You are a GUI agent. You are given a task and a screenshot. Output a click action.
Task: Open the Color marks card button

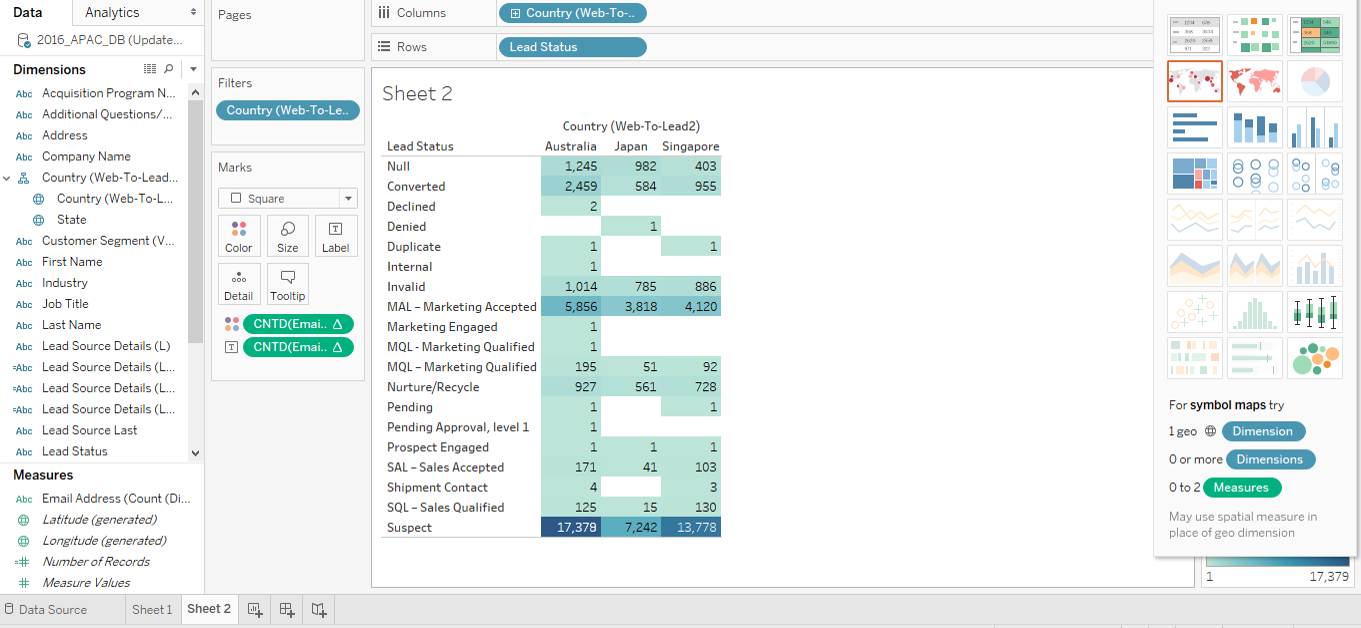239,236
